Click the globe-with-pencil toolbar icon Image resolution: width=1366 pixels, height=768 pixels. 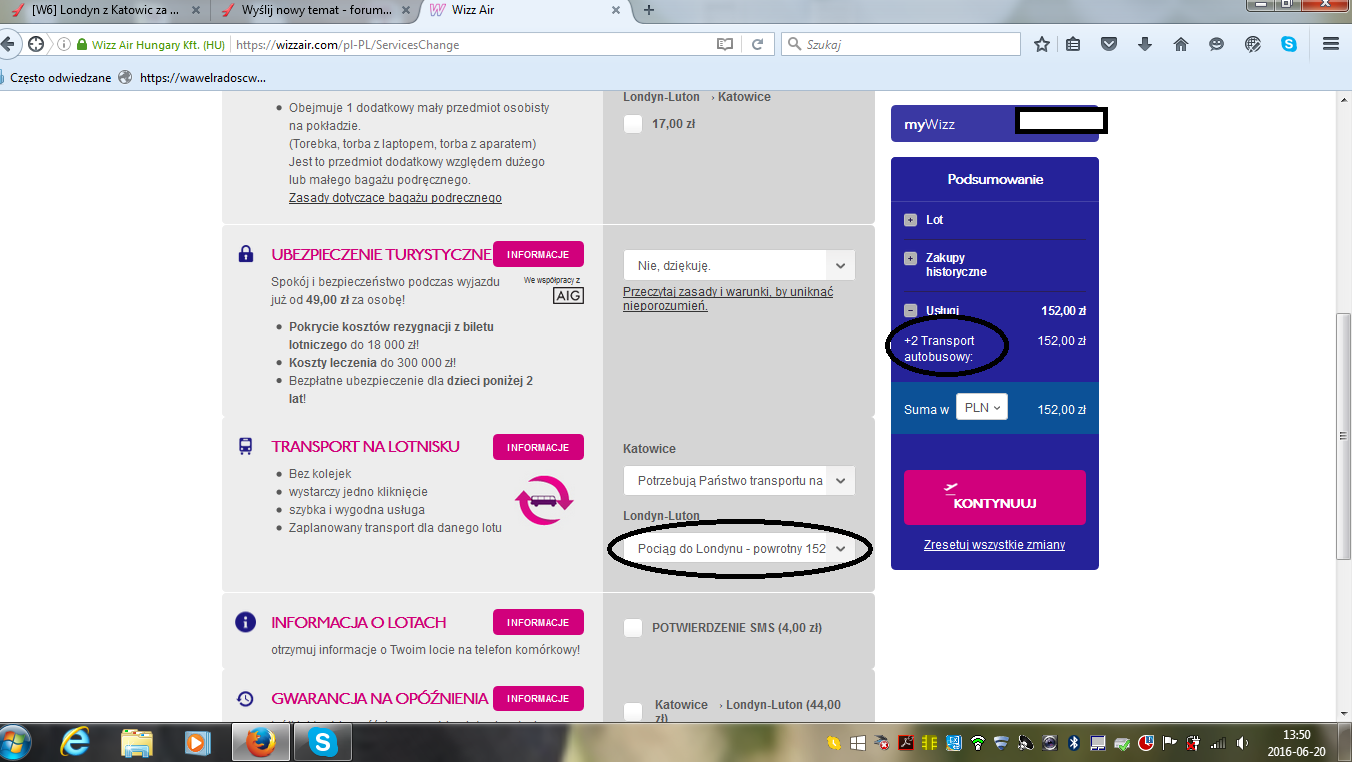point(1253,44)
